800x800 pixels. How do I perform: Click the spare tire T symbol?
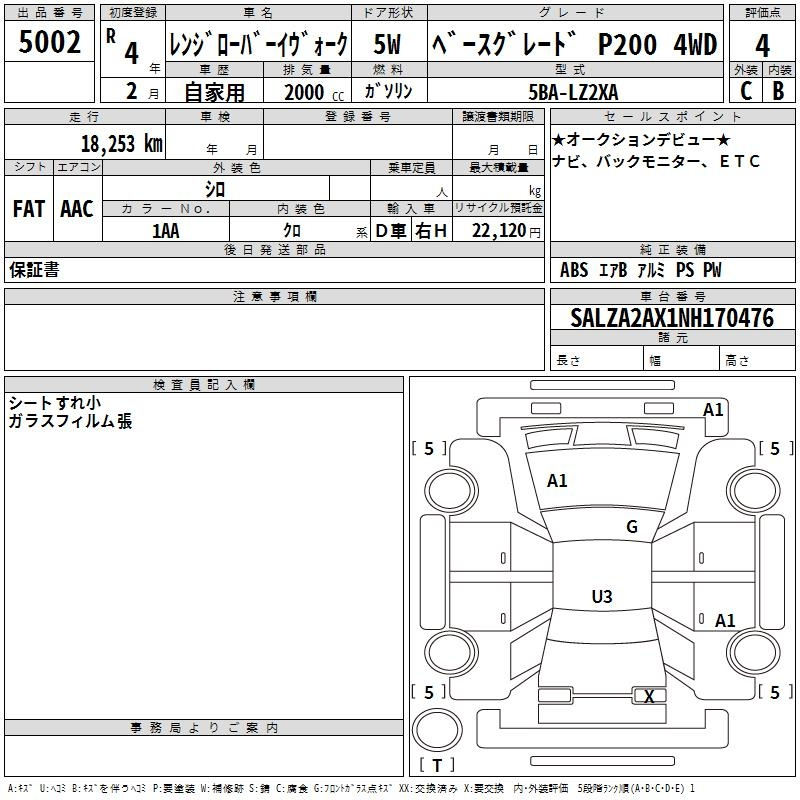point(437,765)
